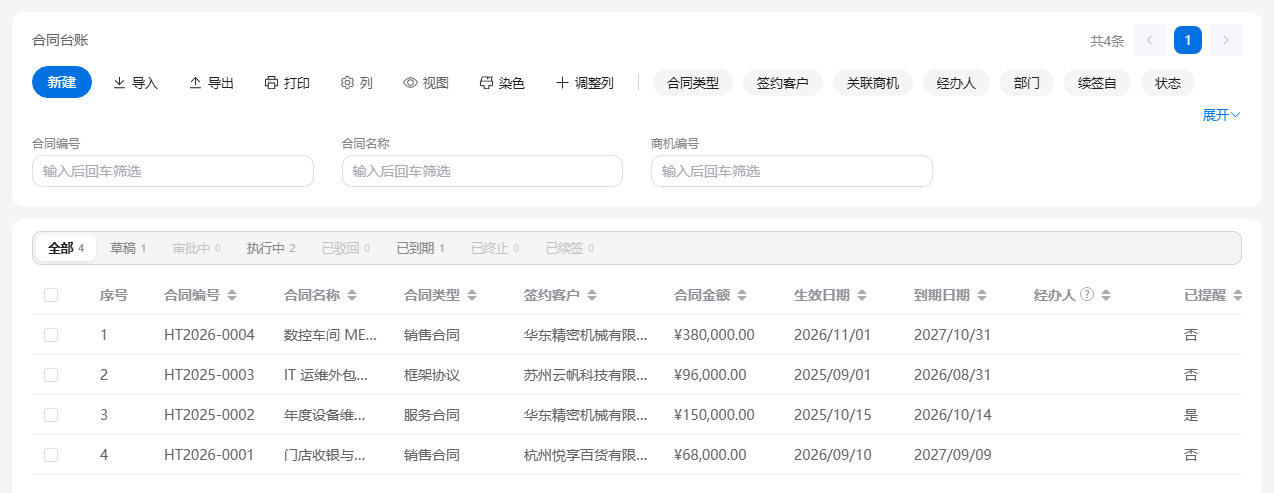Sort by 已提醒 column arrows
Image resolution: width=1274 pixels, height=493 pixels.
pyautogui.click(x=1237, y=296)
